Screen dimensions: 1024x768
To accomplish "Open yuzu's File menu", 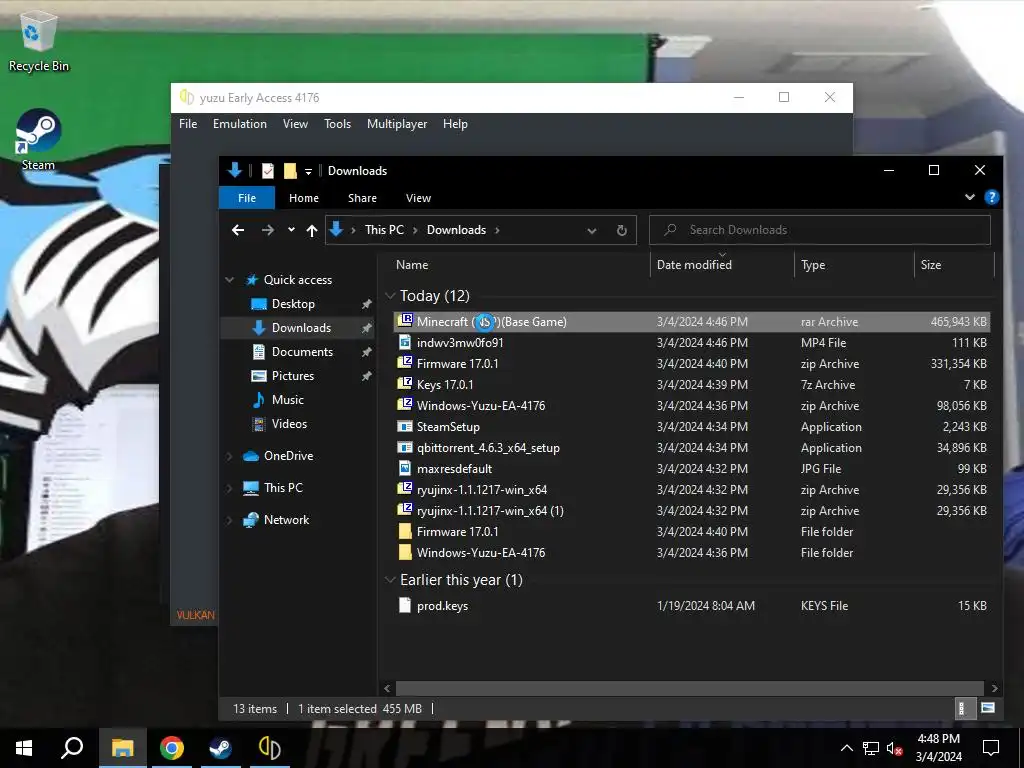I will tap(188, 124).
